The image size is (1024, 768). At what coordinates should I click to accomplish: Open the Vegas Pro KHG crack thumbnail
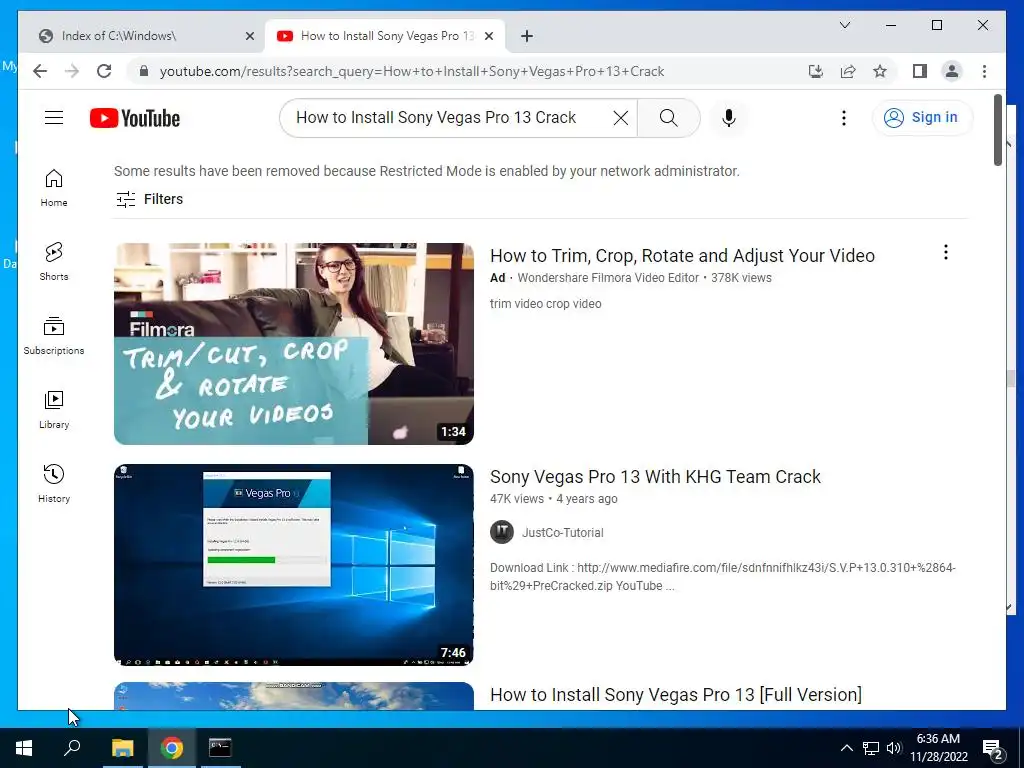294,565
